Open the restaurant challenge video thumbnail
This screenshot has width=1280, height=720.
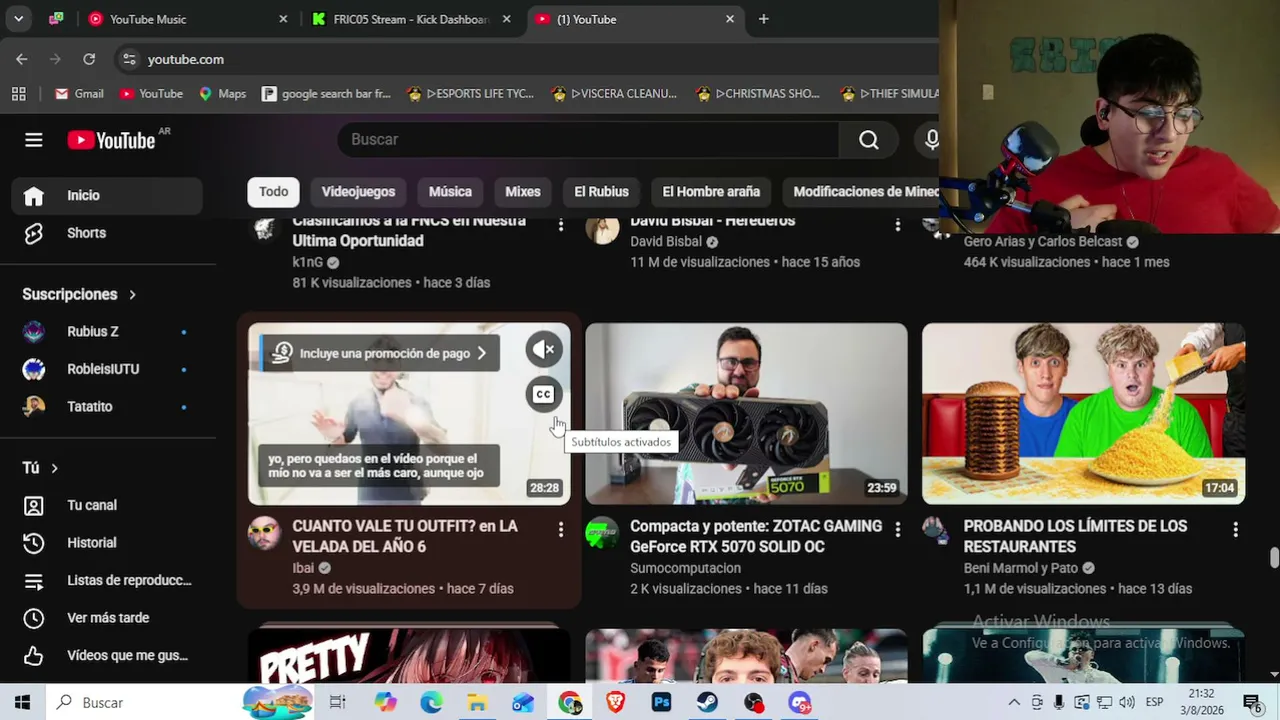(x=1083, y=413)
